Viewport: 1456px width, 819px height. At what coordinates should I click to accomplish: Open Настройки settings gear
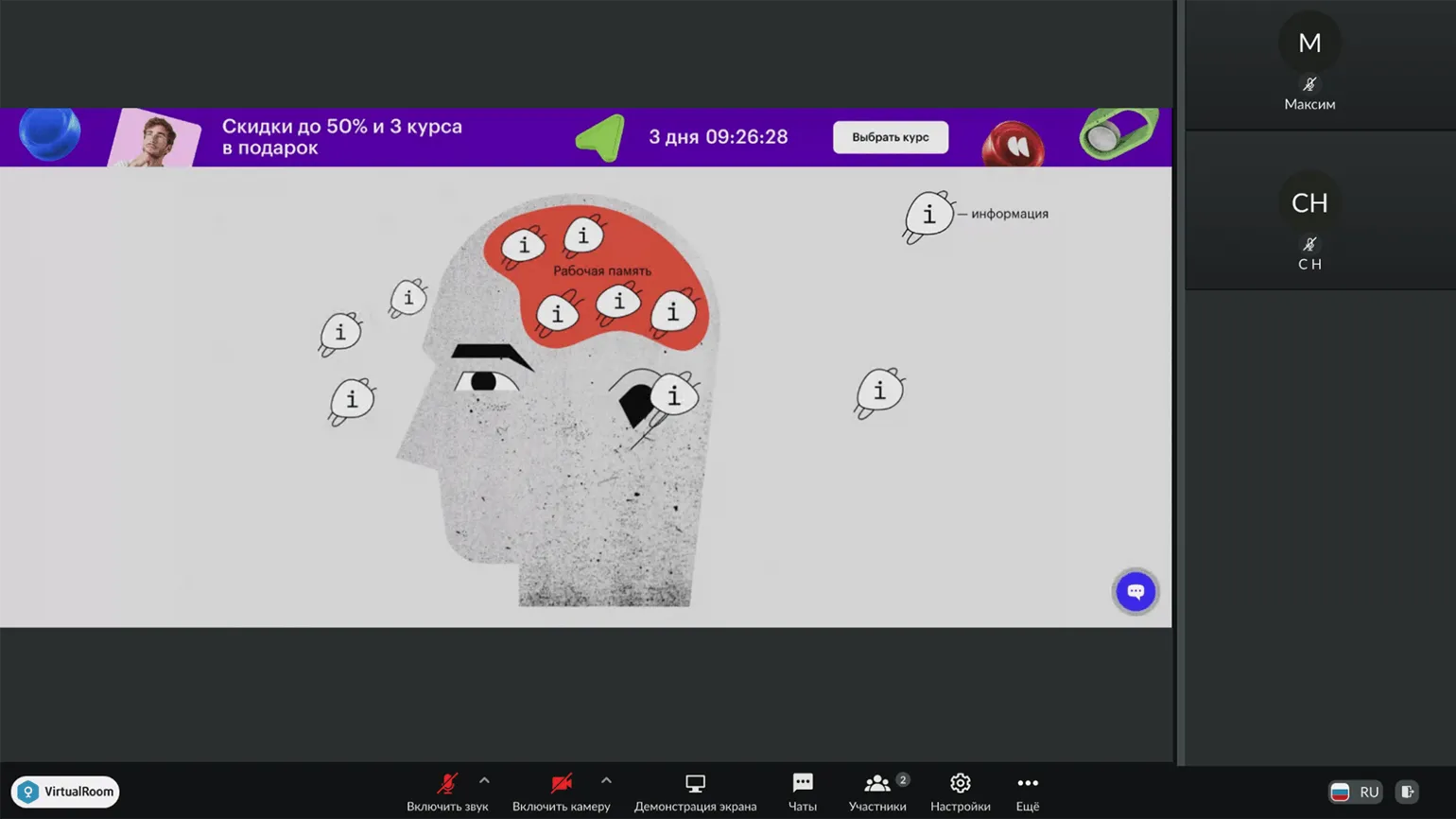(960, 793)
